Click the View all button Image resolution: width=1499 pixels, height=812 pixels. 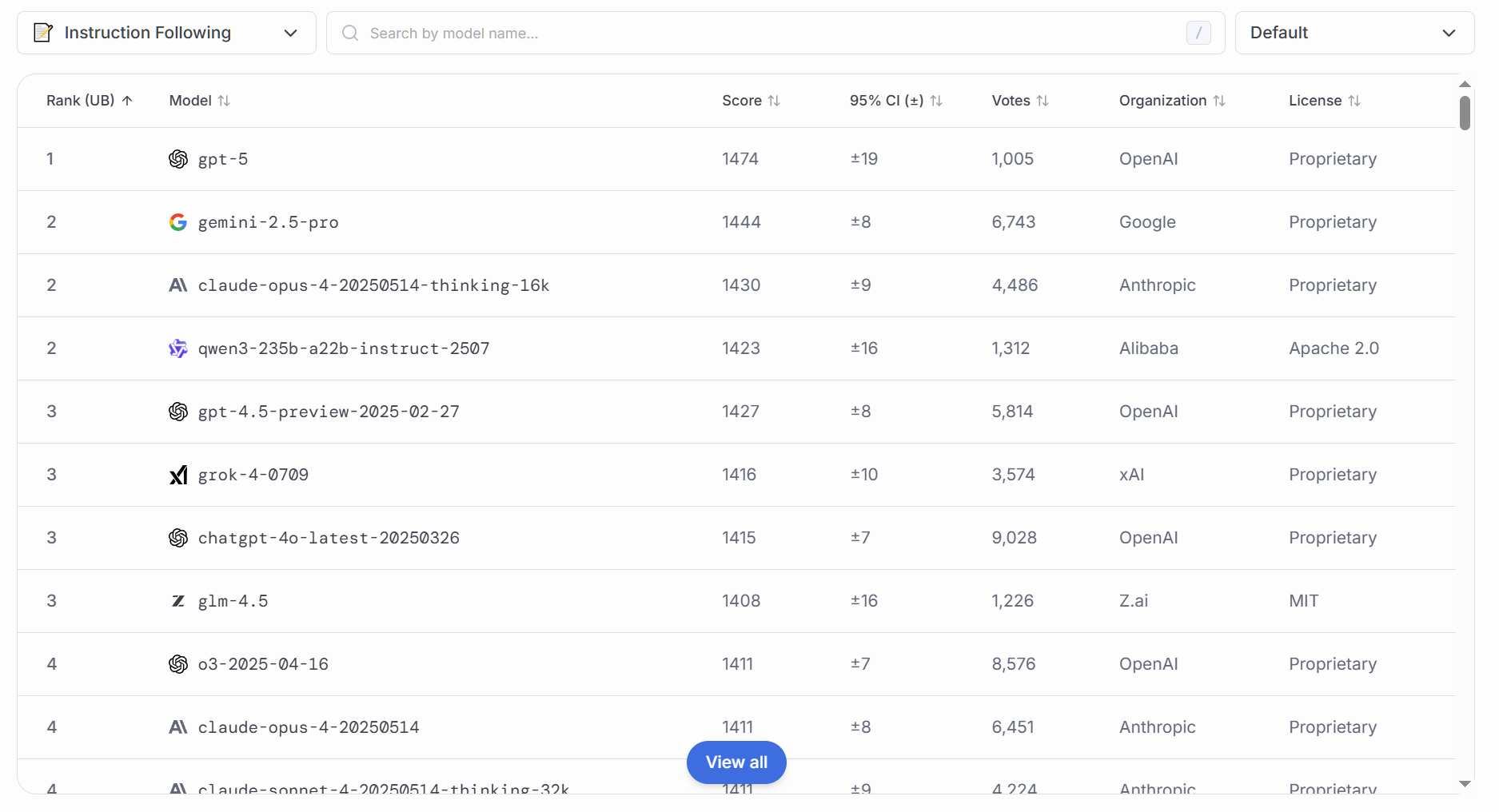tap(736, 762)
